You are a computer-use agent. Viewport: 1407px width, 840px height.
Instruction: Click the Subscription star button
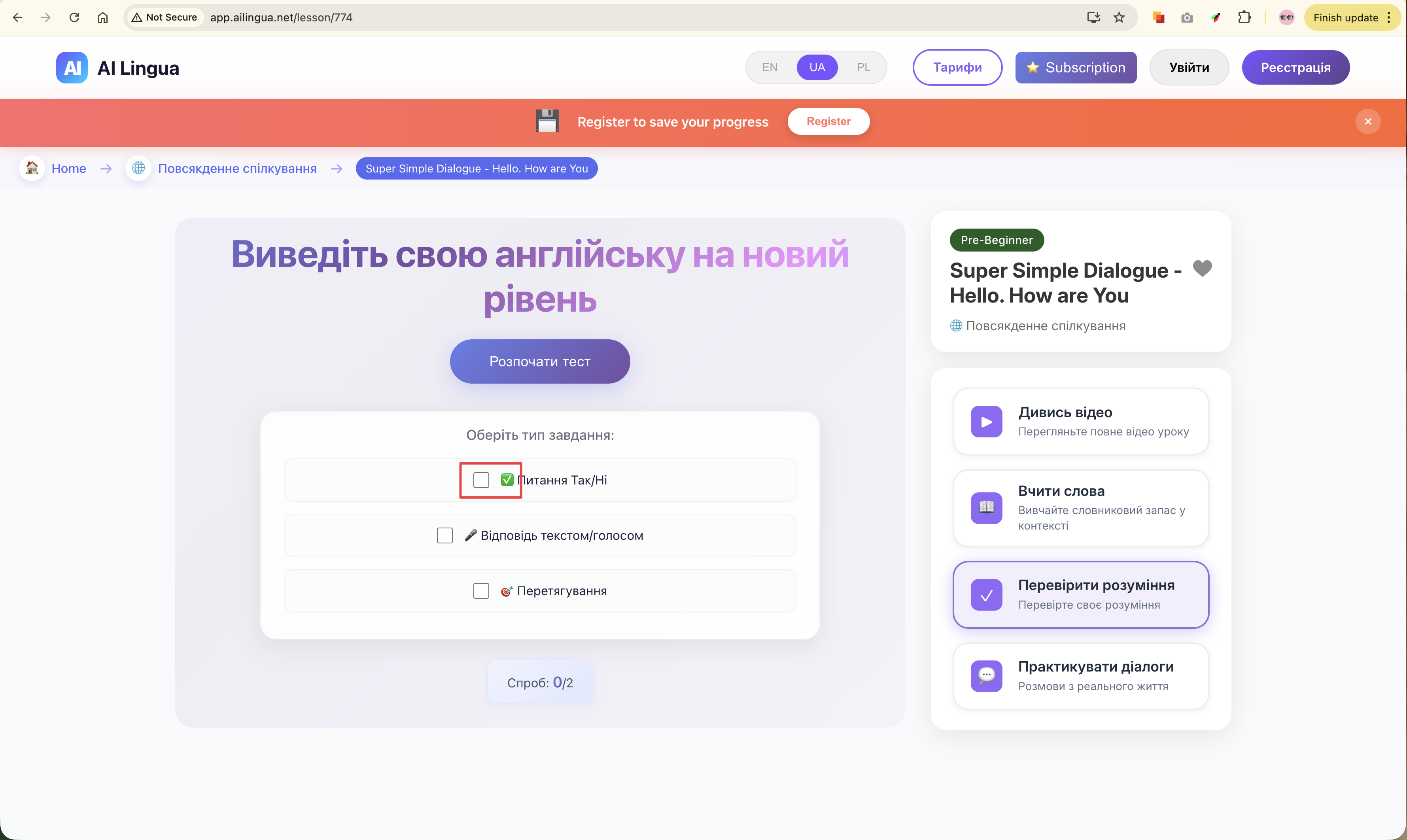[x=1075, y=67]
